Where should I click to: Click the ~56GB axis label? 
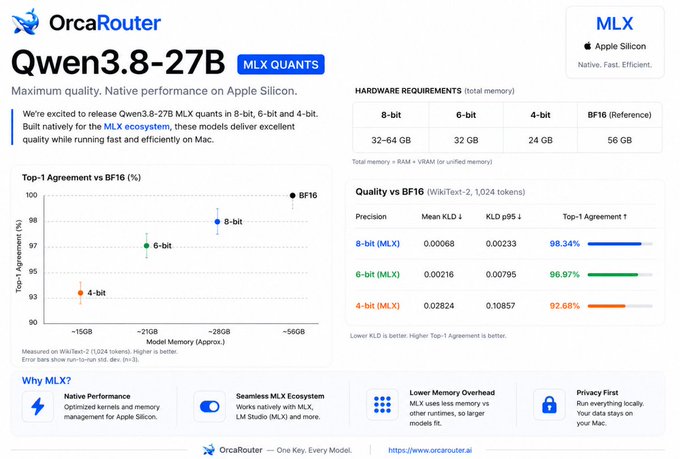tap(294, 332)
